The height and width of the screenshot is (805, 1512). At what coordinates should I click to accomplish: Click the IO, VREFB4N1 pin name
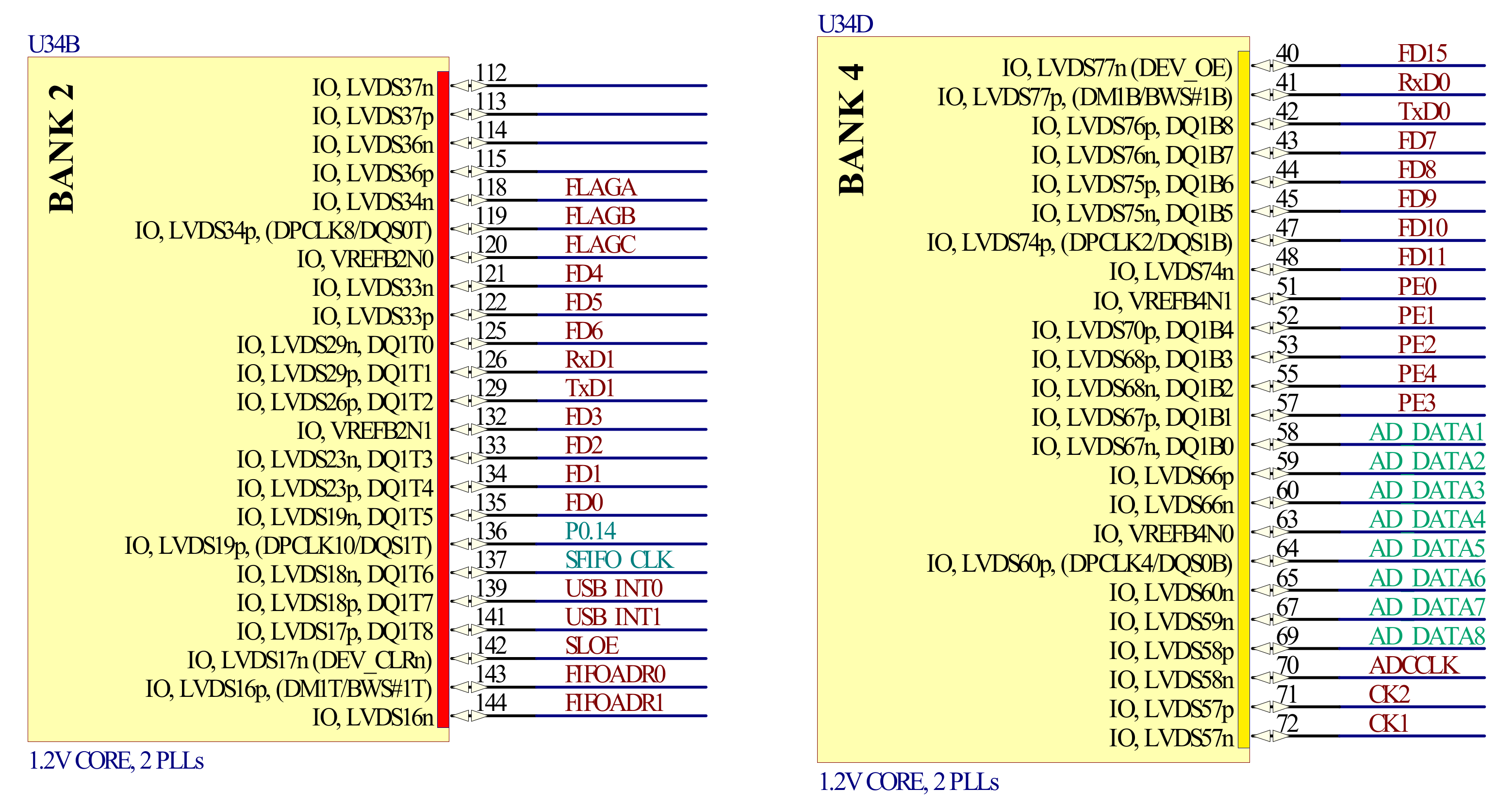[x=1162, y=302]
